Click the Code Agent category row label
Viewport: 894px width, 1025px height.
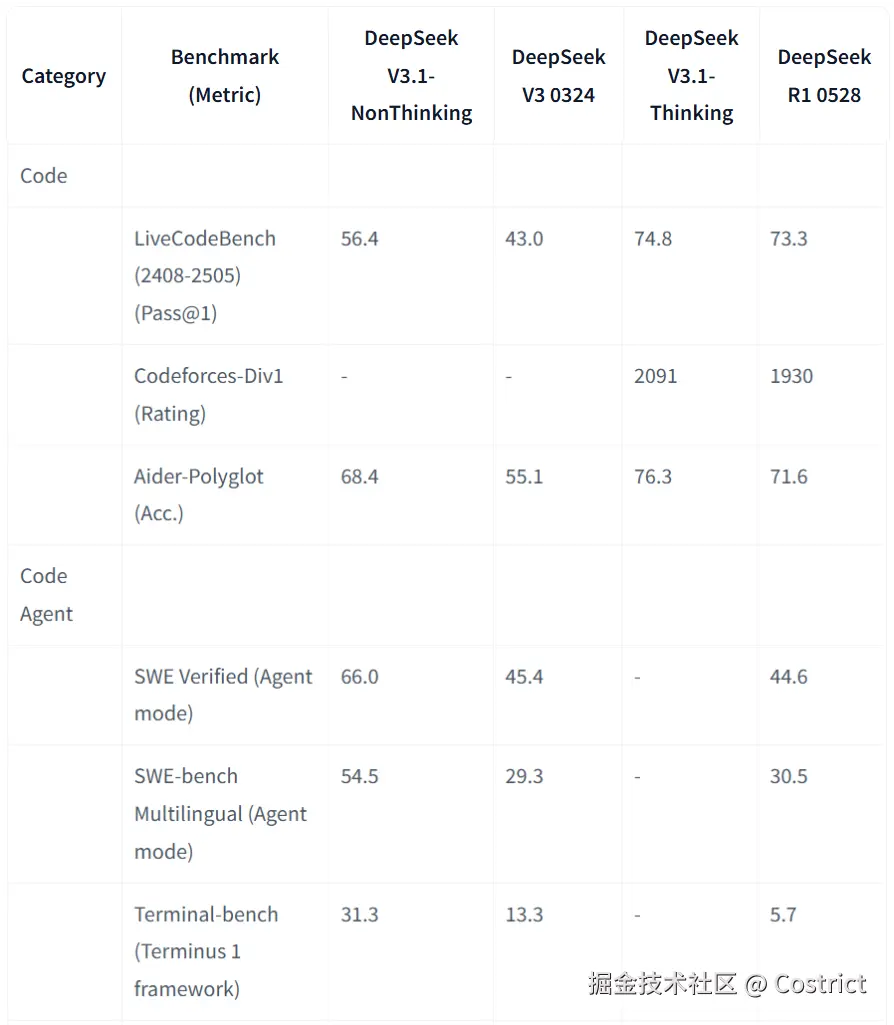pyautogui.click(x=46, y=594)
